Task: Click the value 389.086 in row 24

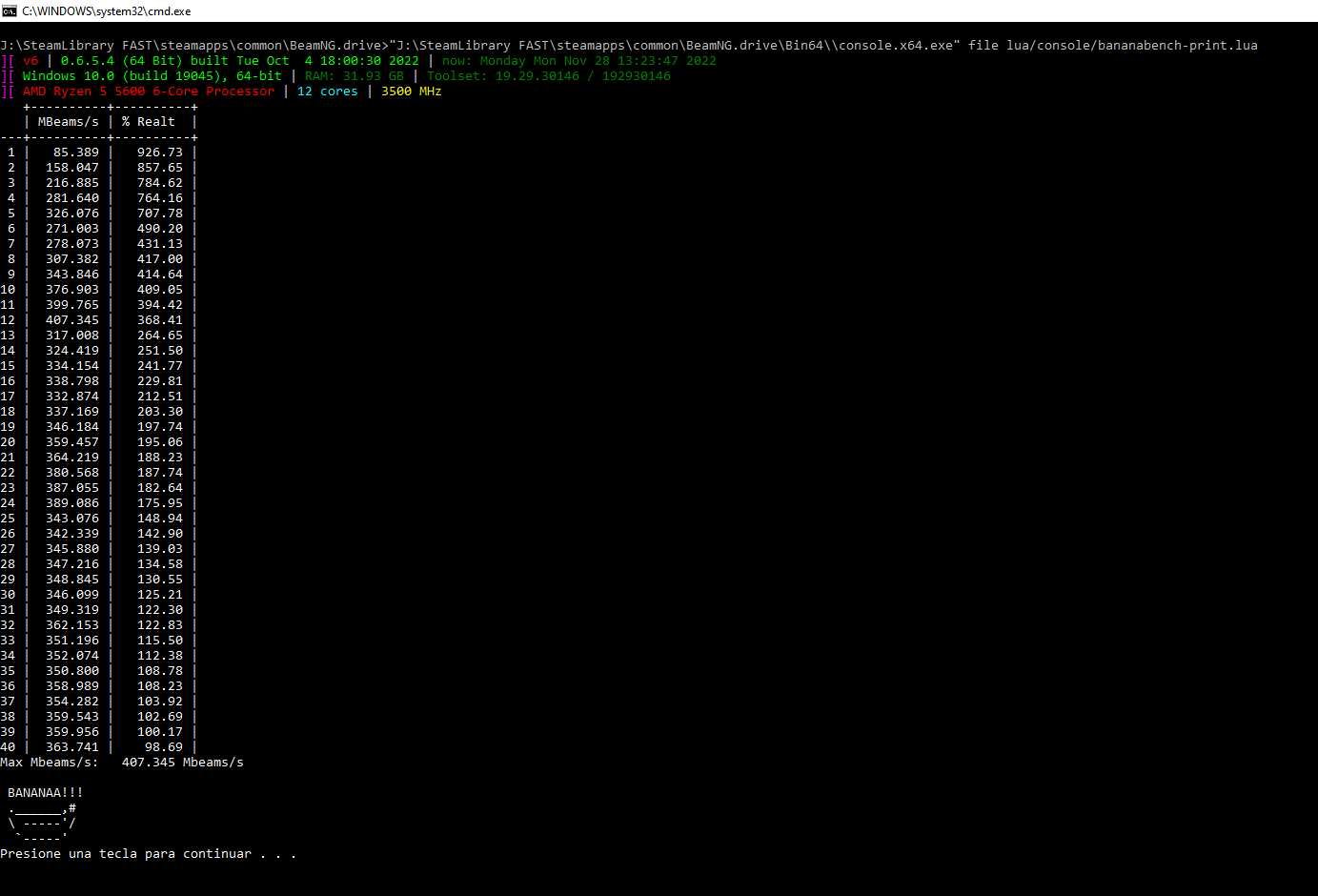Action: coord(72,503)
